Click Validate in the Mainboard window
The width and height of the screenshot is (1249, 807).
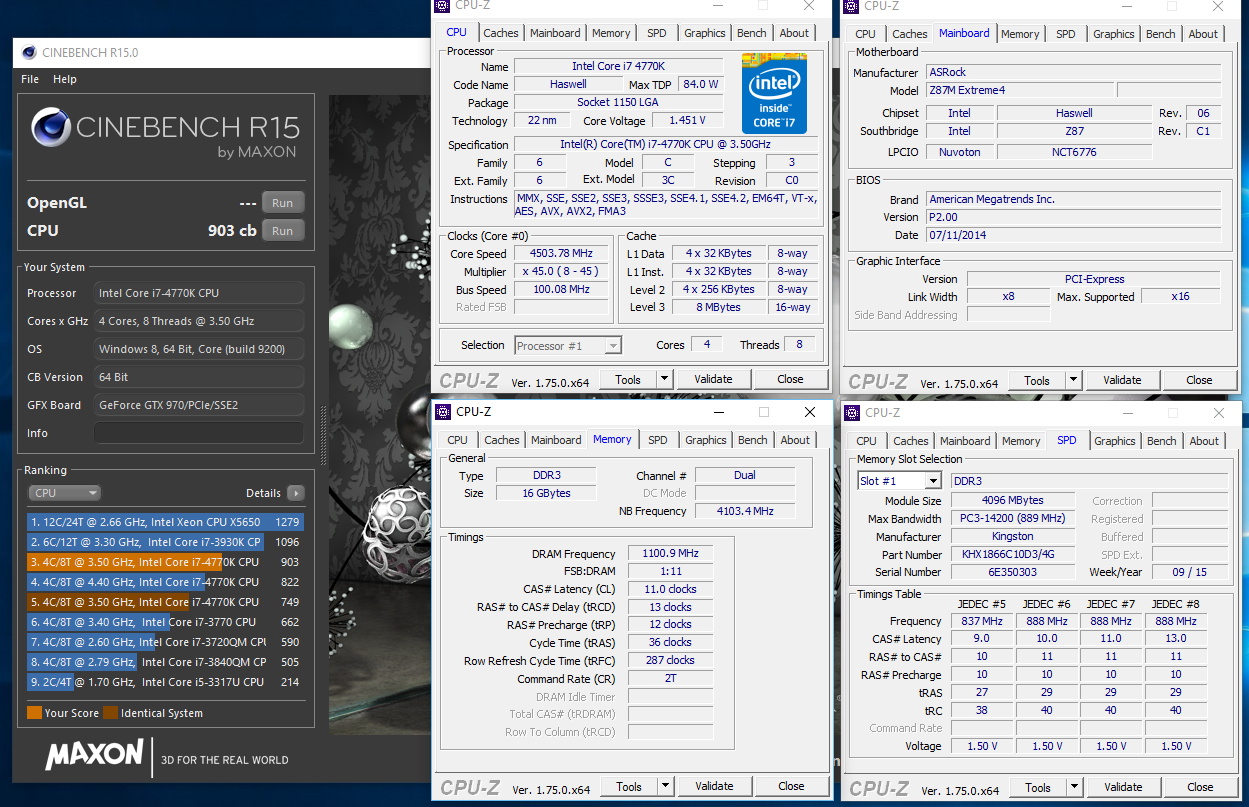pos(1122,380)
